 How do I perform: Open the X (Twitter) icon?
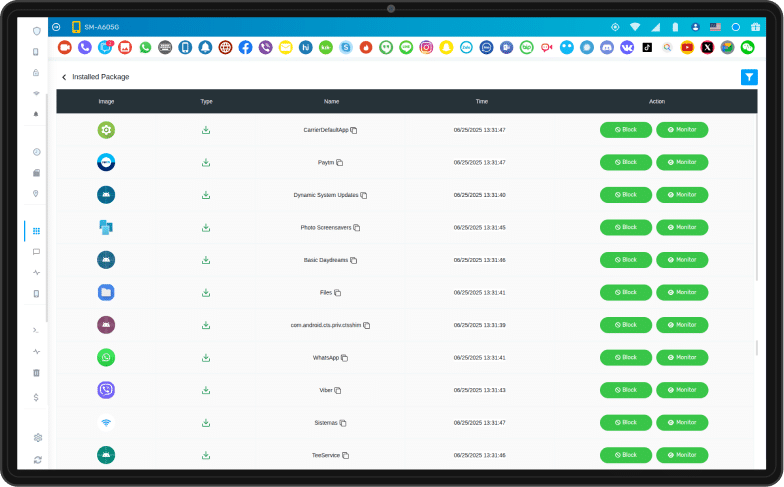[x=708, y=48]
